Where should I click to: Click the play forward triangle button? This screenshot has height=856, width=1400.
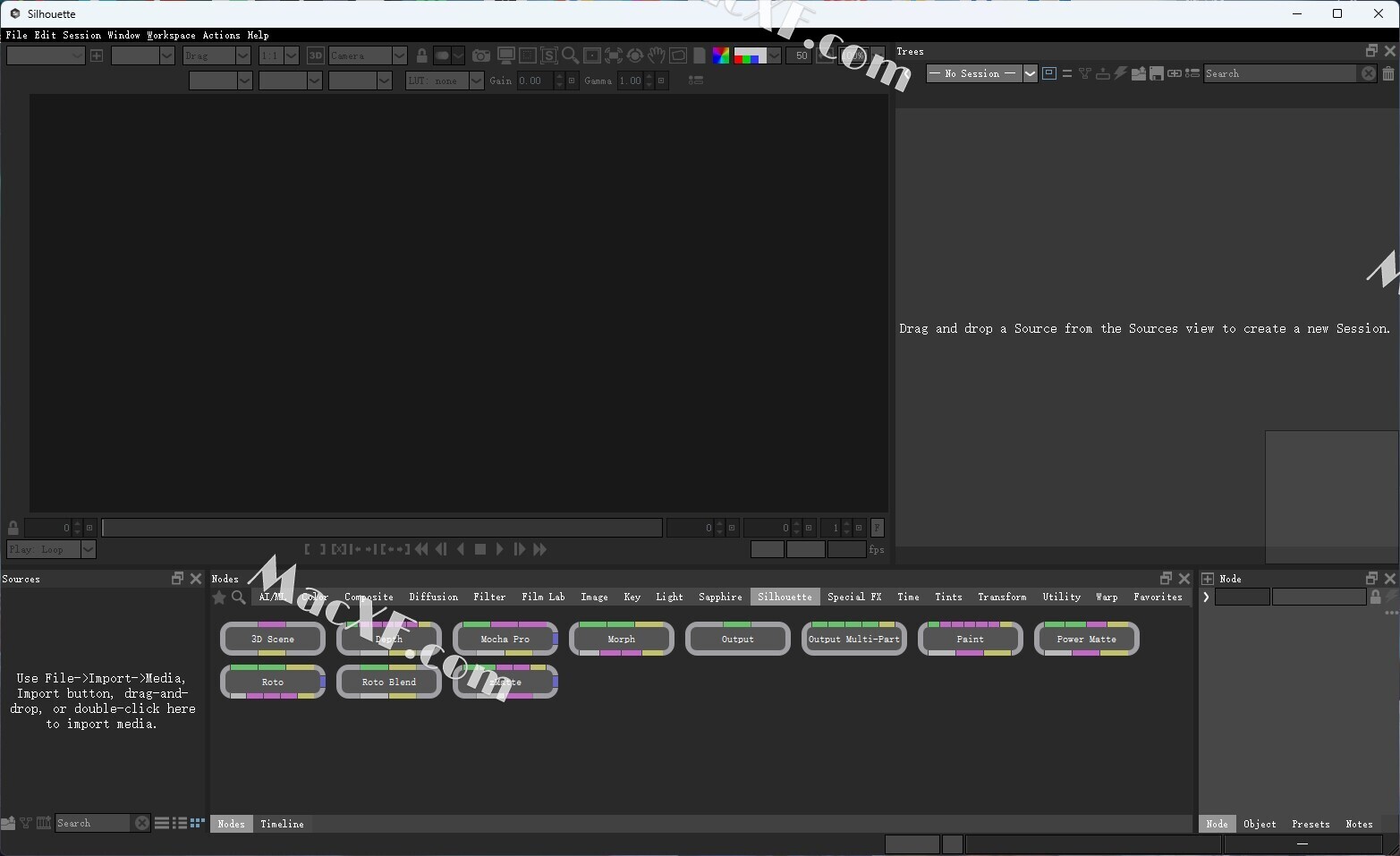point(500,549)
